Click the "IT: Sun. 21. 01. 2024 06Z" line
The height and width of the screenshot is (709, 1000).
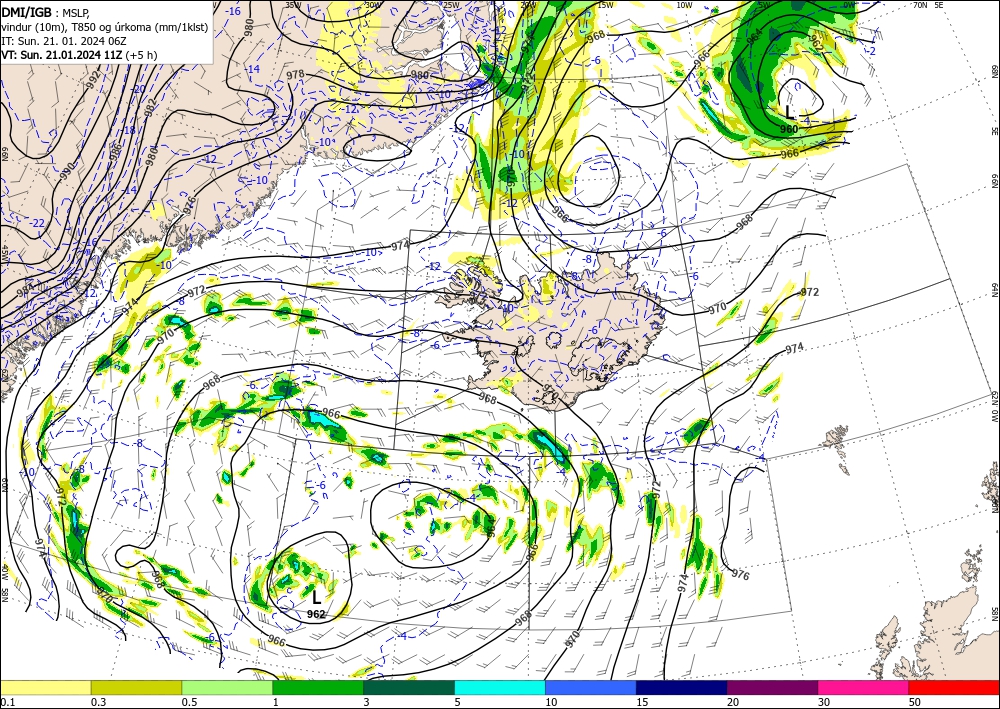64,40
